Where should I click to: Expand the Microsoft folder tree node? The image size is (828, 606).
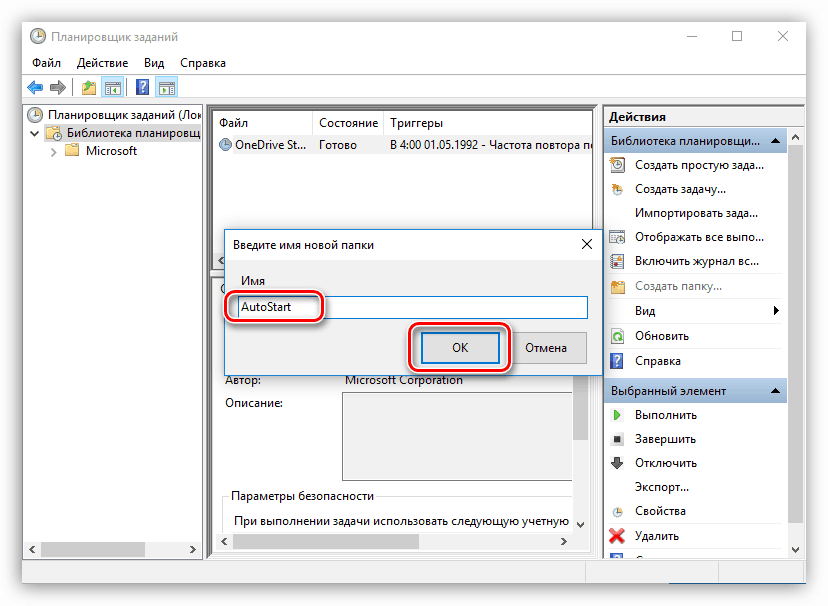pos(53,152)
